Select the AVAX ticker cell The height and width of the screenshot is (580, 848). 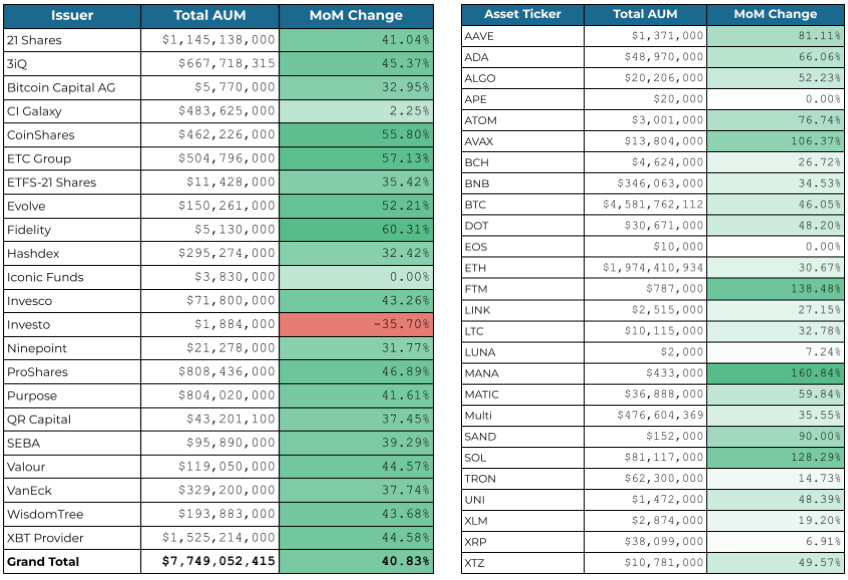click(522, 142)
